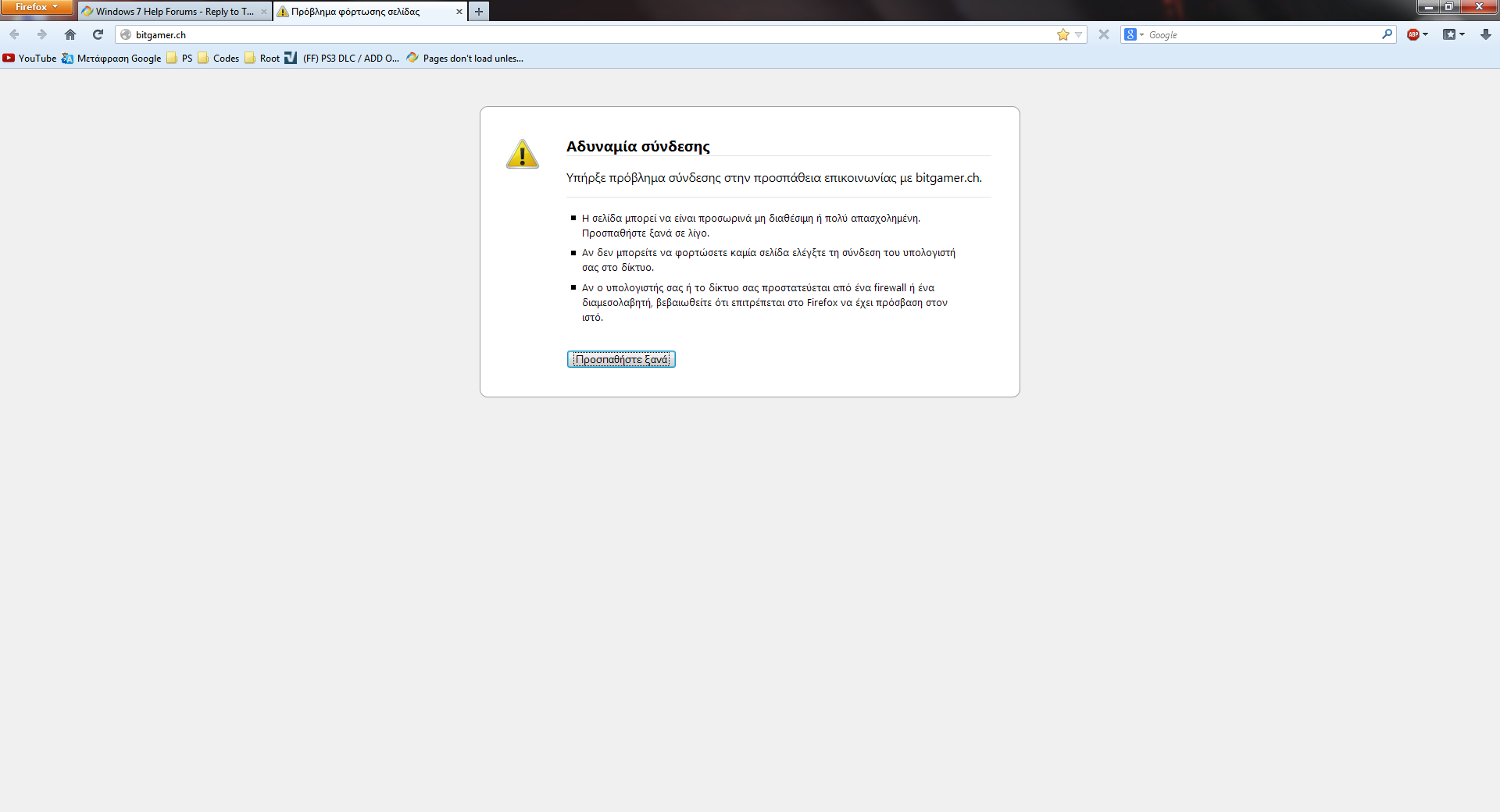Image resolution: width=1500 pixels, height=812 pixels.
Task: Go back to the previous page
Action: 14,34
